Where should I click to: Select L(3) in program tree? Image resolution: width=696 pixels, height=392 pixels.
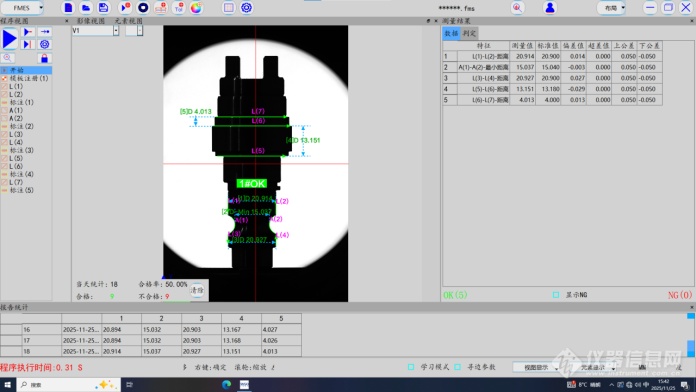[16, 134]
